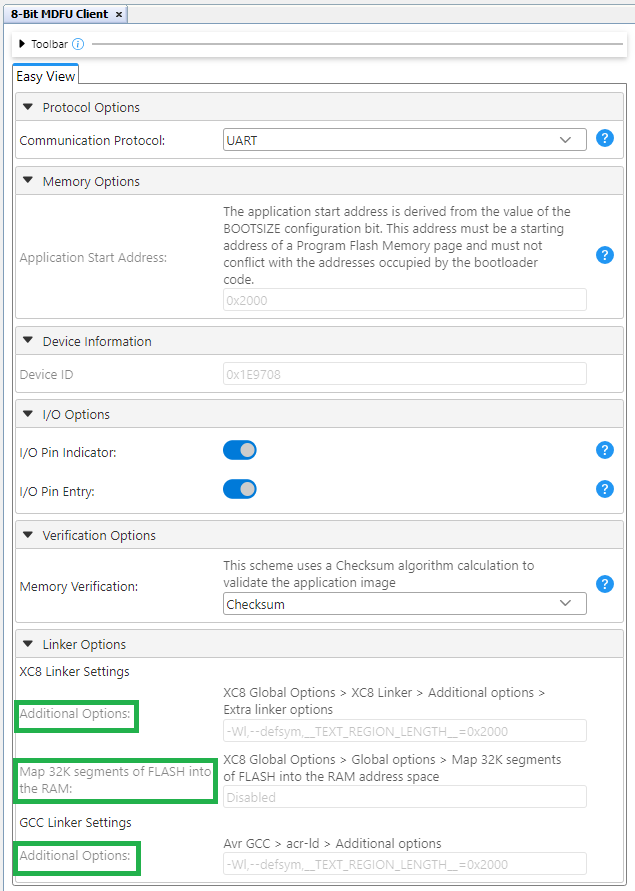Click help icon for I/O Pin Indicator
The image size is (635, 891).
(604, 451)
